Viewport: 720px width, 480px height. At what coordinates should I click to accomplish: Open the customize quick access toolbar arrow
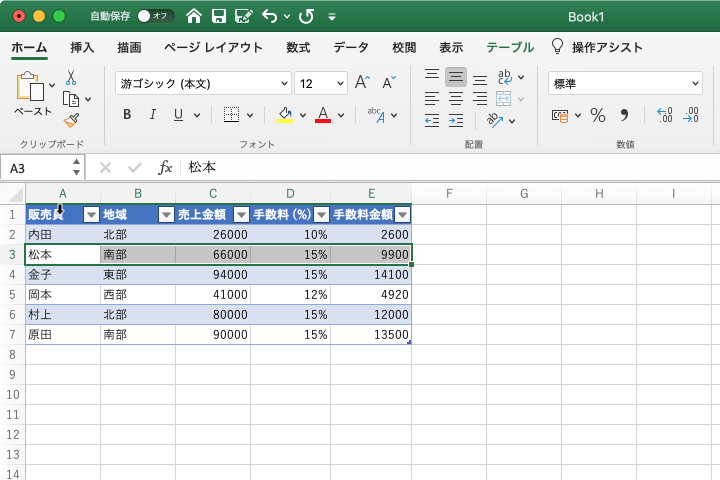pyautogui.click(x=332, y=17)
